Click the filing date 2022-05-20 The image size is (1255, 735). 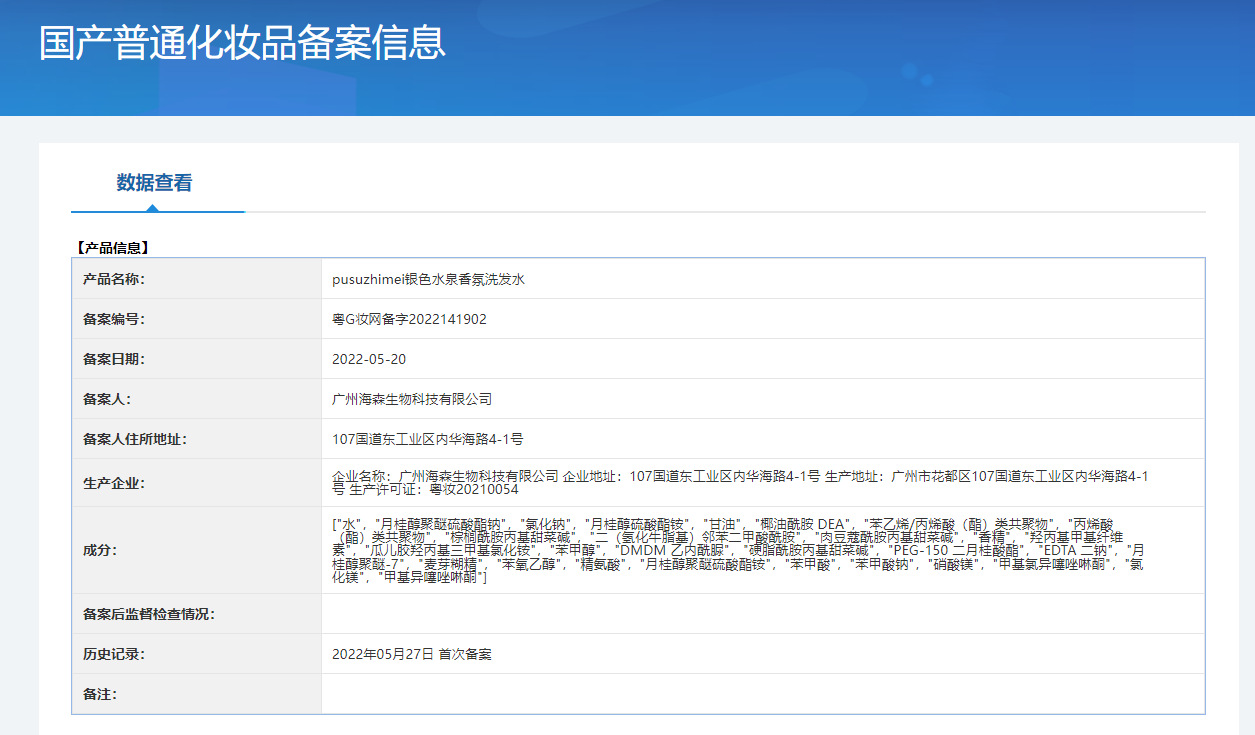369,359
